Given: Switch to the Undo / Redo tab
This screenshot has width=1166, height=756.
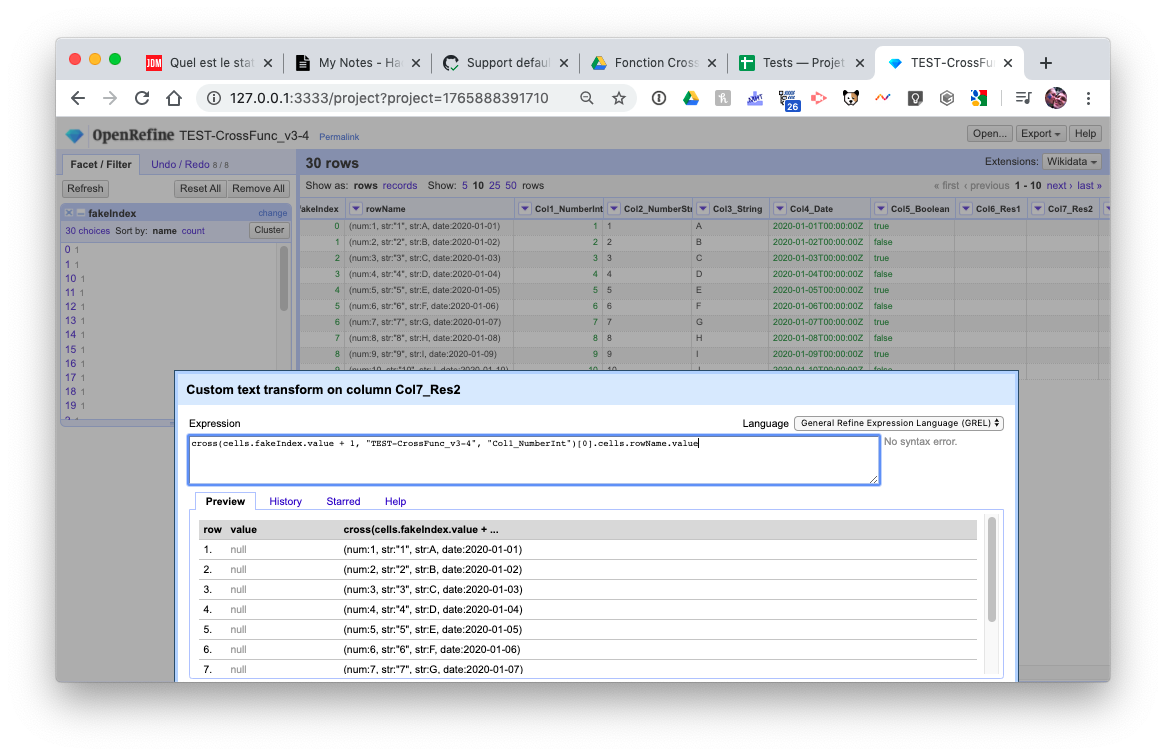Looking at the screenshot, I should point(190,164).
